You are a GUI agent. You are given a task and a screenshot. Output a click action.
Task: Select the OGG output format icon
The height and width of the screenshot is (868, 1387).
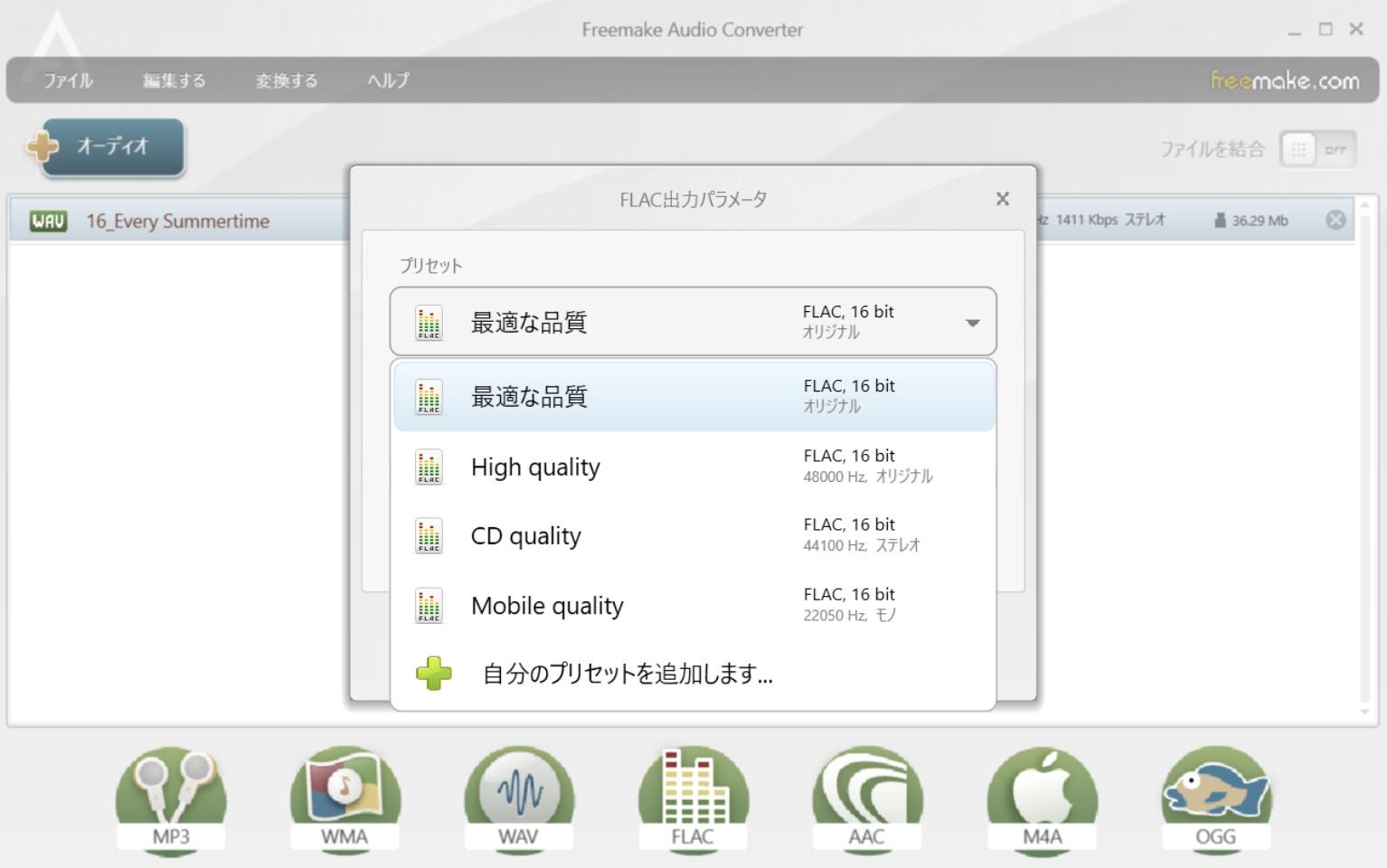pyautogui.click(x=1215, y=796)
